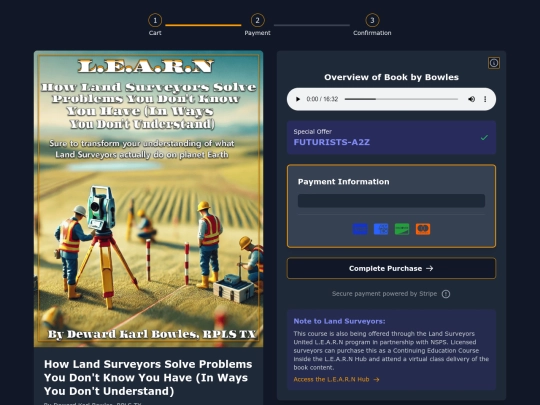The image size is (540, 405).
Task: Click the 0:00 / 16:32 audio time
Action: 322,99
